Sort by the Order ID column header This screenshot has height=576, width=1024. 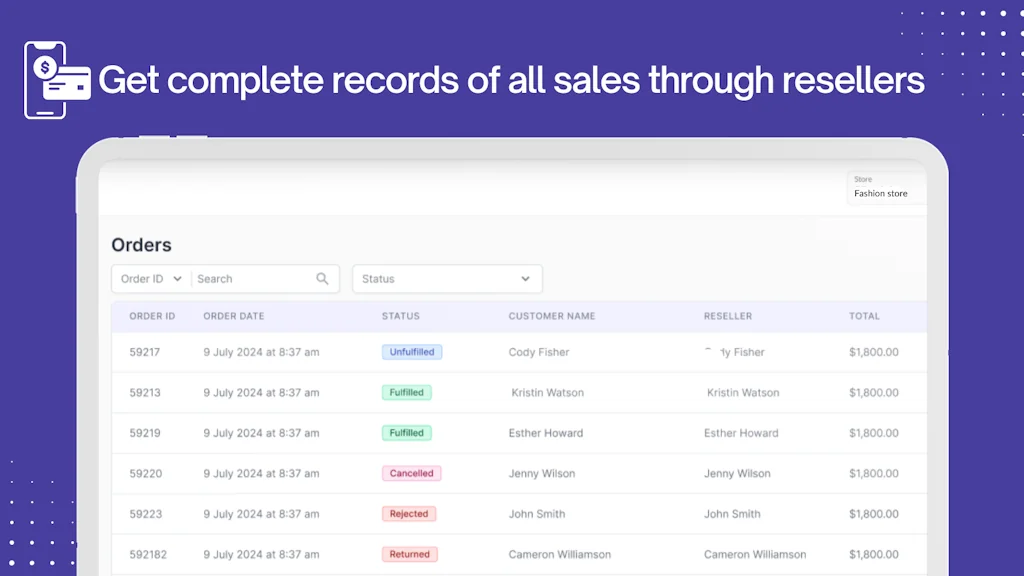click(x=152, y=316)
